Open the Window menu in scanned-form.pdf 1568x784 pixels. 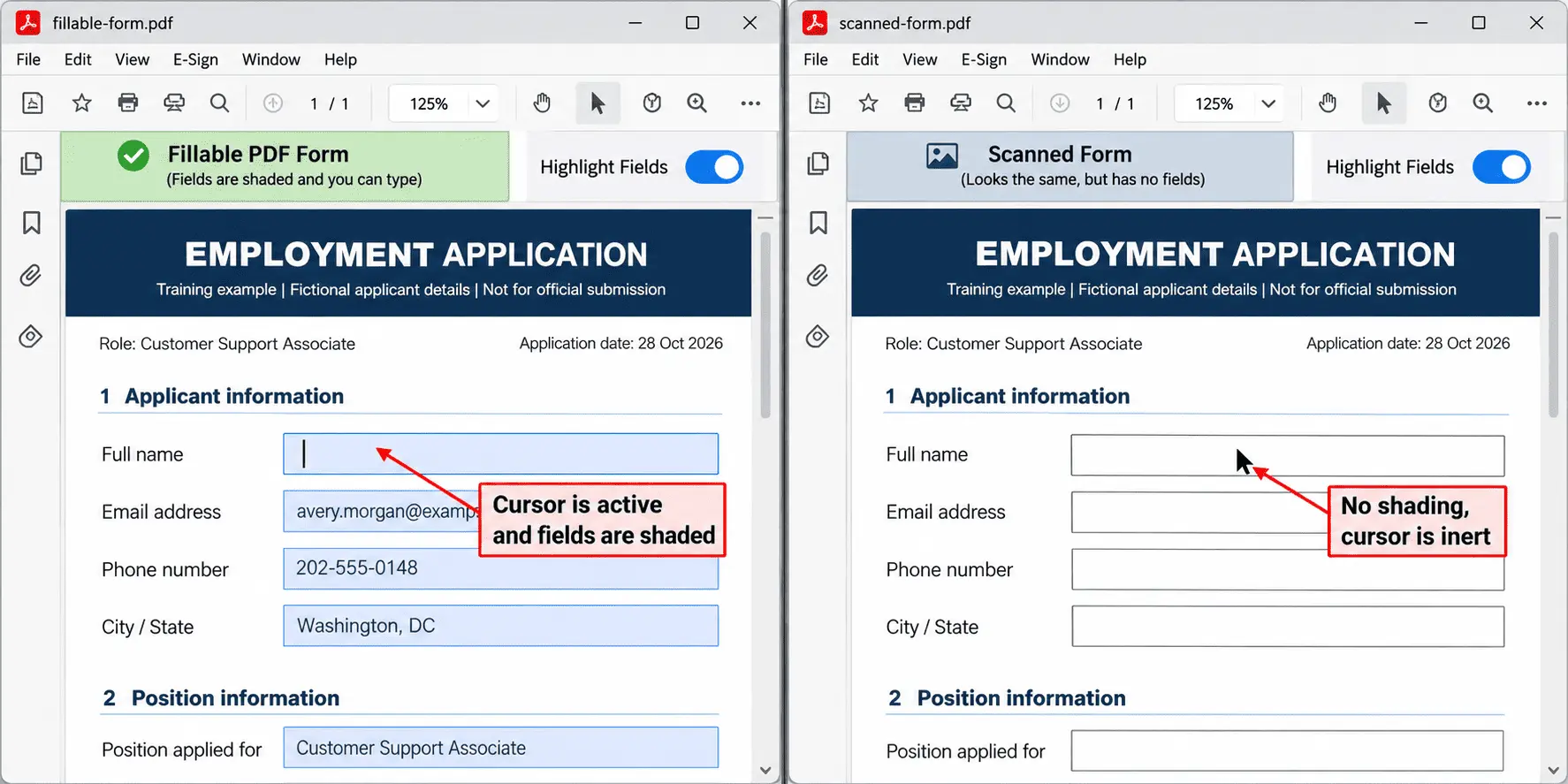click(1060, 59)
